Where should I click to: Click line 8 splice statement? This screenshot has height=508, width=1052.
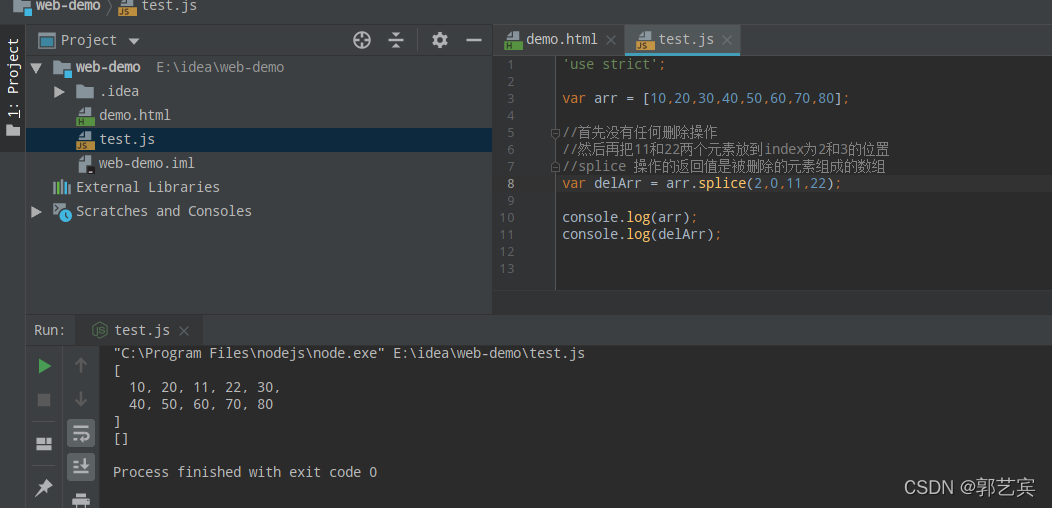(x=702, y=183)
